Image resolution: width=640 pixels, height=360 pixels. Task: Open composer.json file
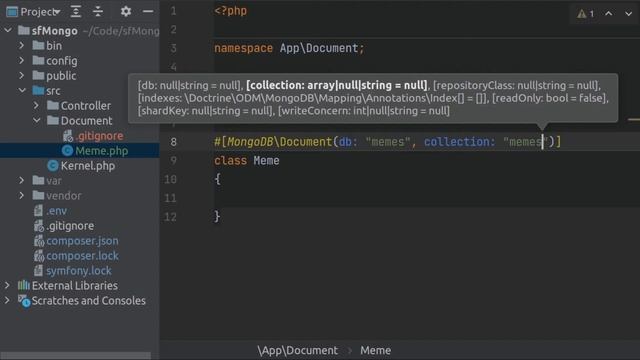[82, 241]
